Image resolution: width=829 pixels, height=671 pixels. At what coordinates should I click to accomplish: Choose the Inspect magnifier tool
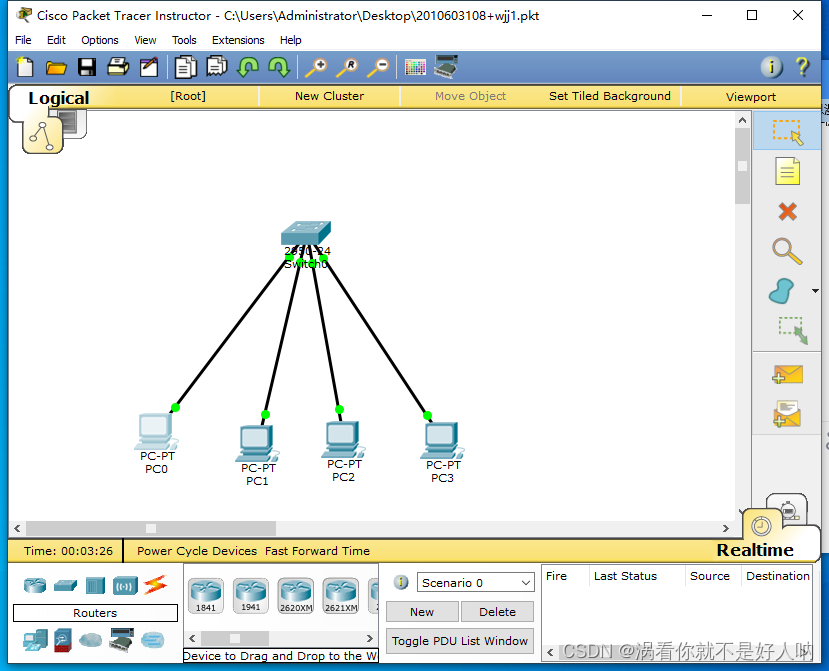pyautogui.click(x=787, y=251)
